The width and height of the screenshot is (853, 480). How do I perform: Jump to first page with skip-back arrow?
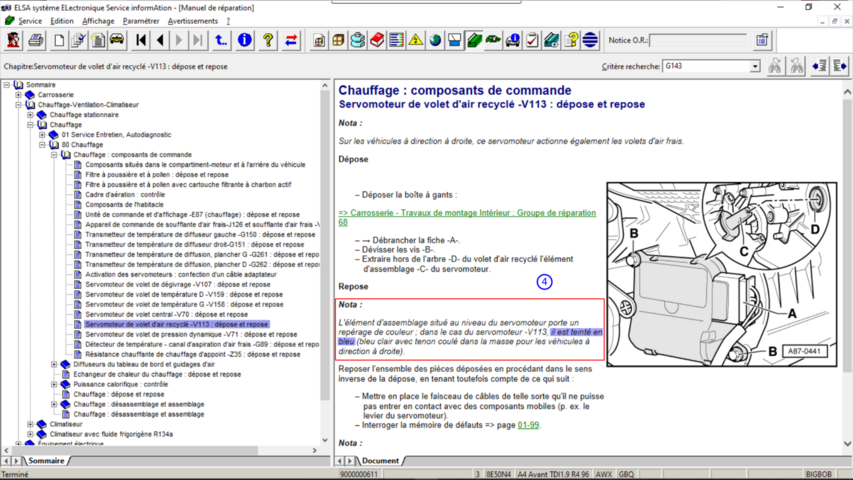(x=141, y=40)
